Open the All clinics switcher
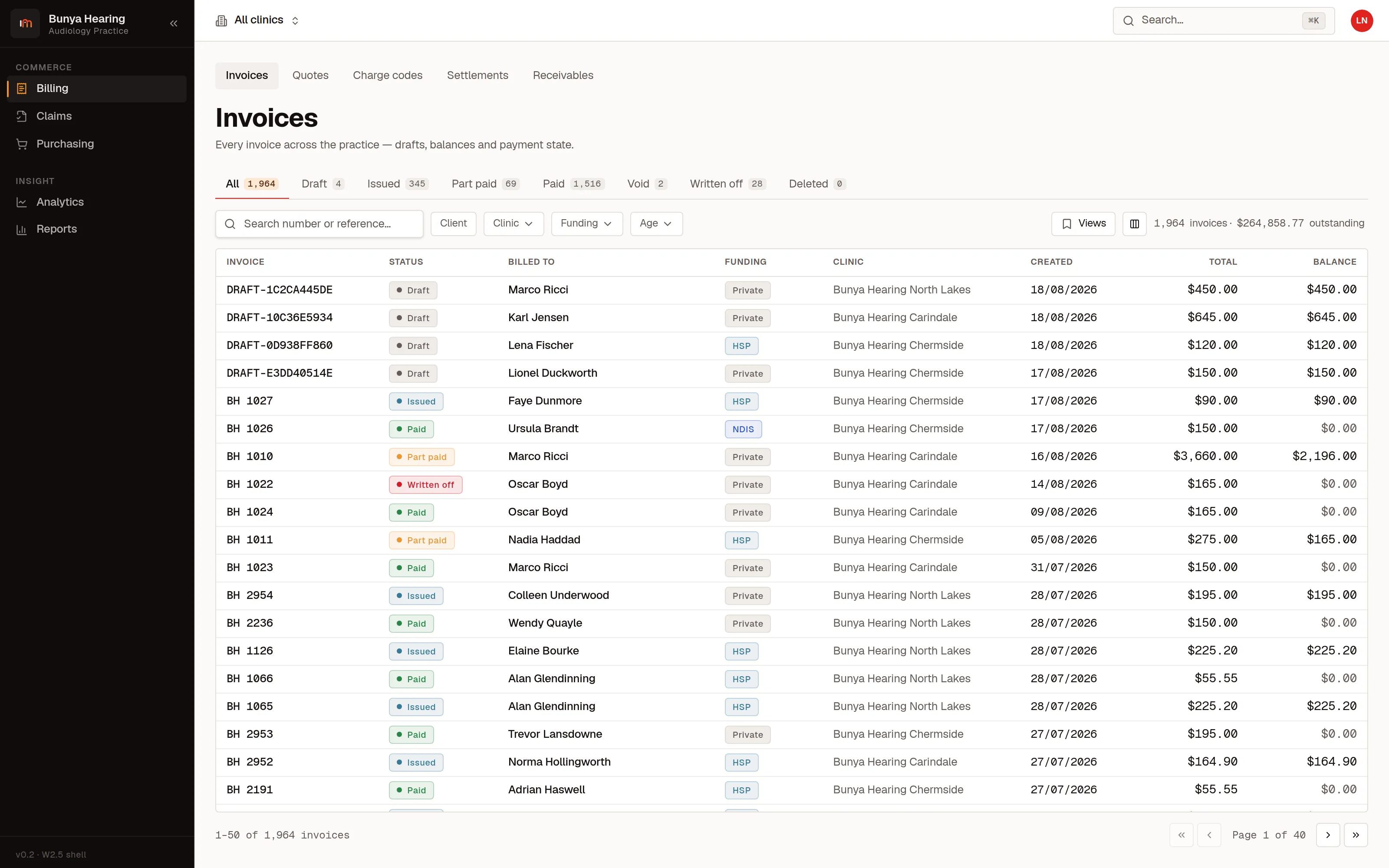 tap(258, 21)
